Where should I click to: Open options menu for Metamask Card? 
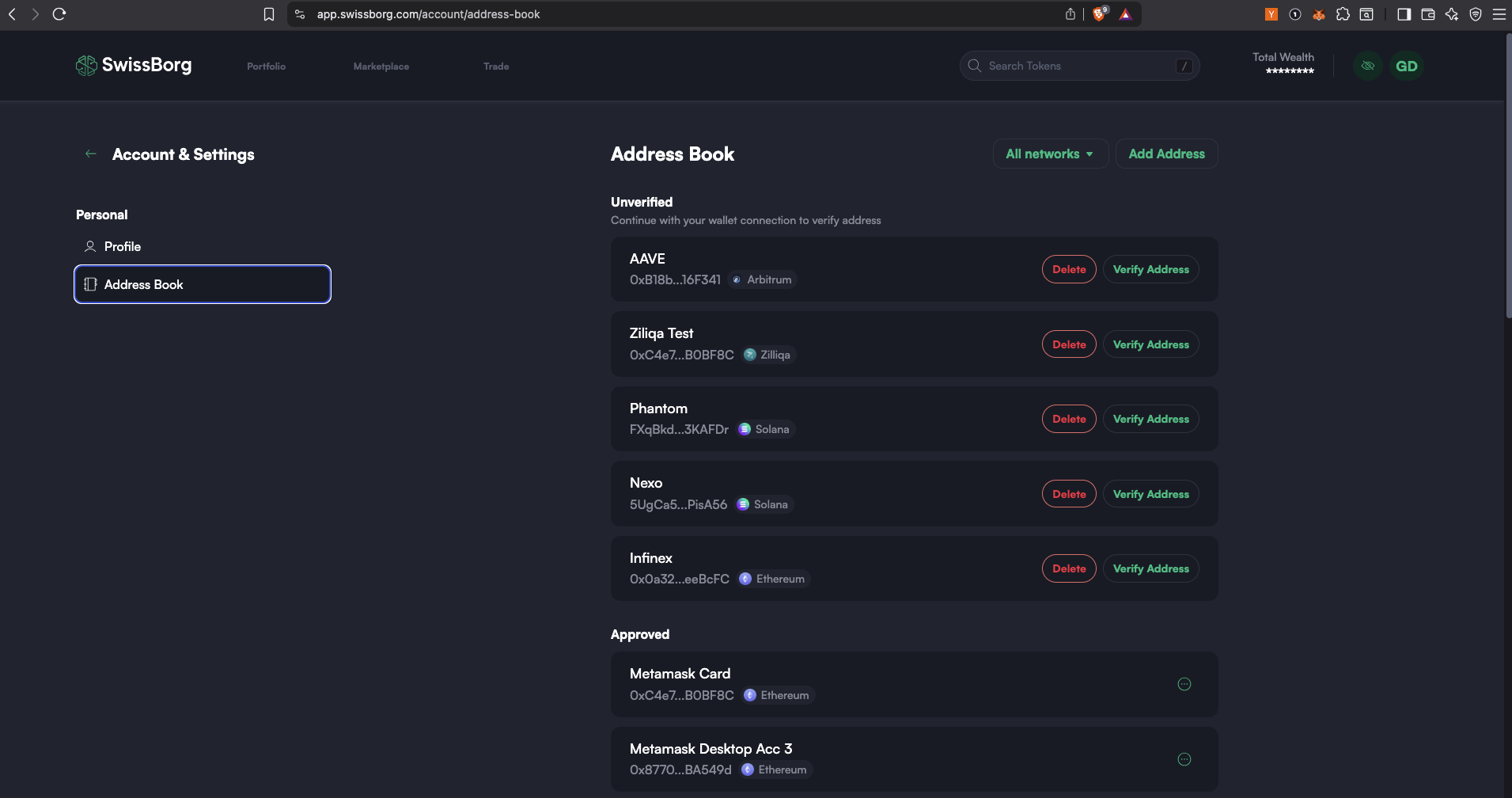[x=1184, y=684]
